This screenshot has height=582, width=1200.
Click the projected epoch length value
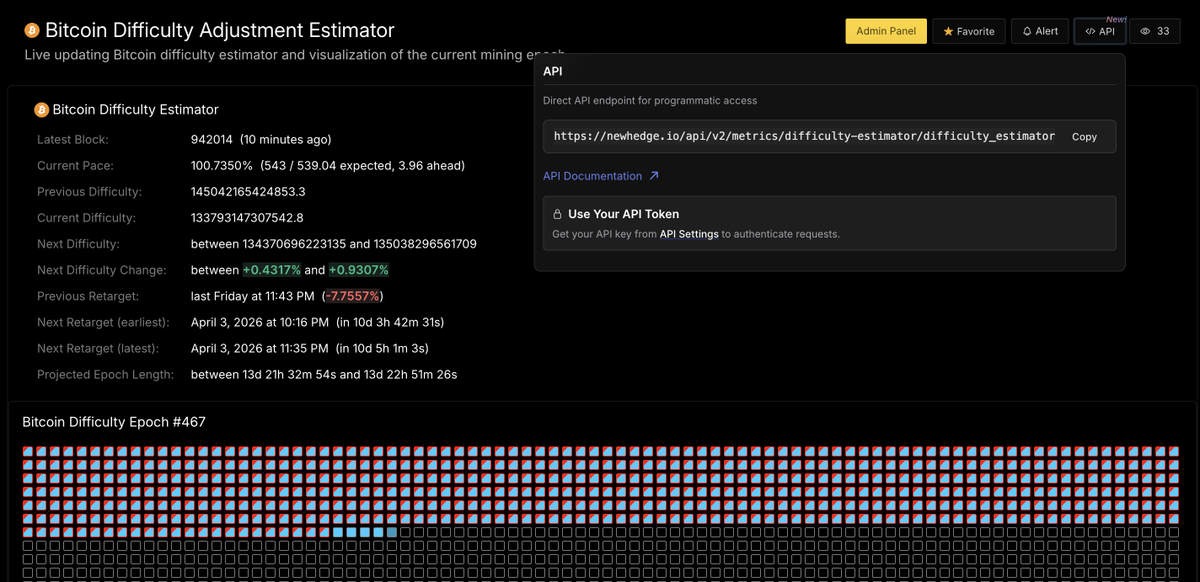click(324, 374)
